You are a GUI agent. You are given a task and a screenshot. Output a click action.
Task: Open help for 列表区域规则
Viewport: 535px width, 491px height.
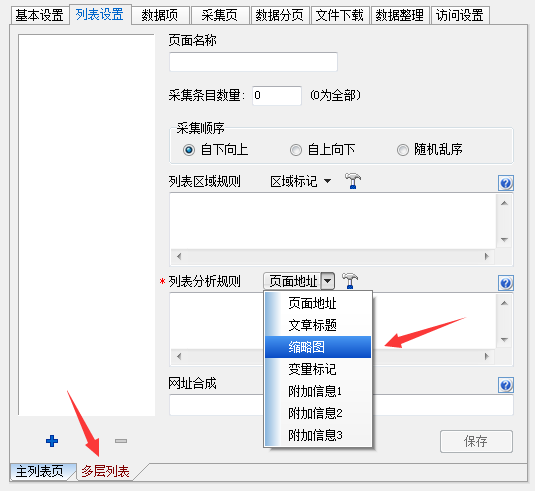[x=506, y=183]
